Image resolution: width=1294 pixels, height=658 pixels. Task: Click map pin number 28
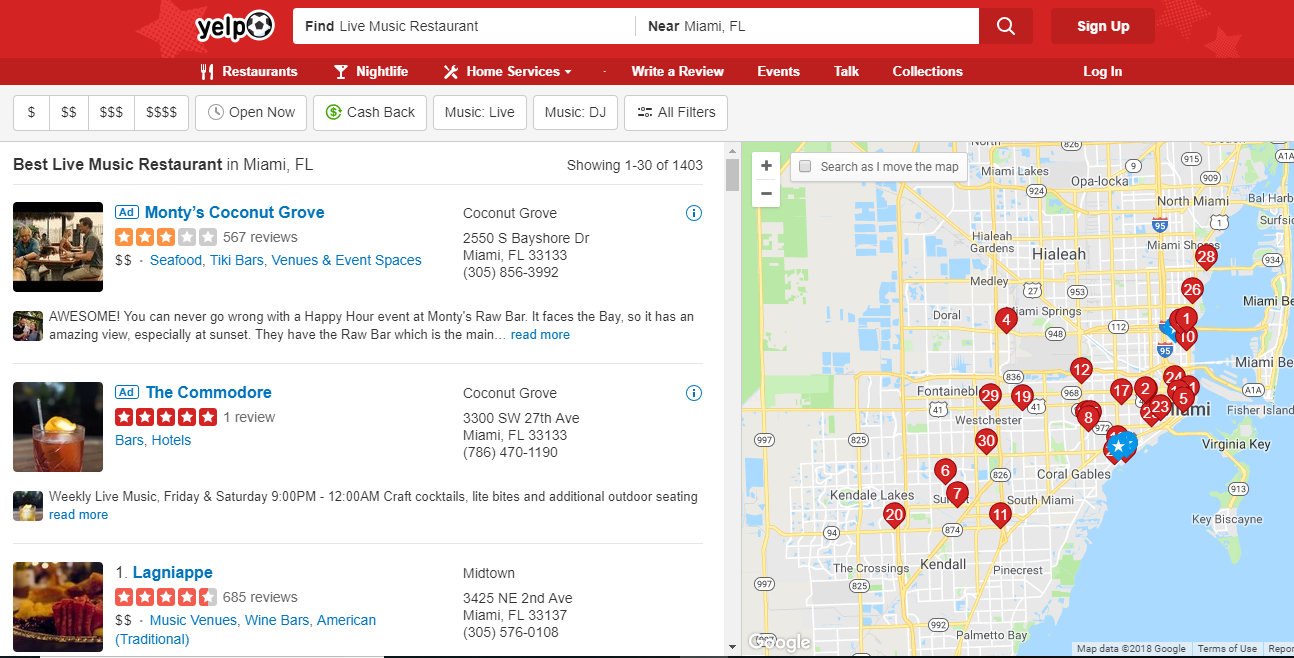1206,258
